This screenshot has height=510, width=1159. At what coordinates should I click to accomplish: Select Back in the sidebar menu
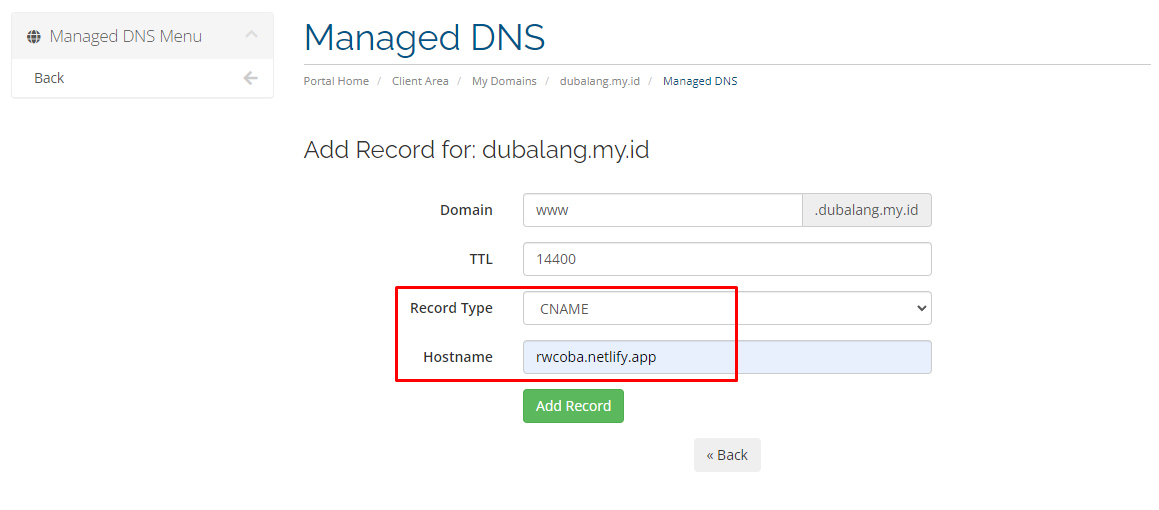click(143, 78)
